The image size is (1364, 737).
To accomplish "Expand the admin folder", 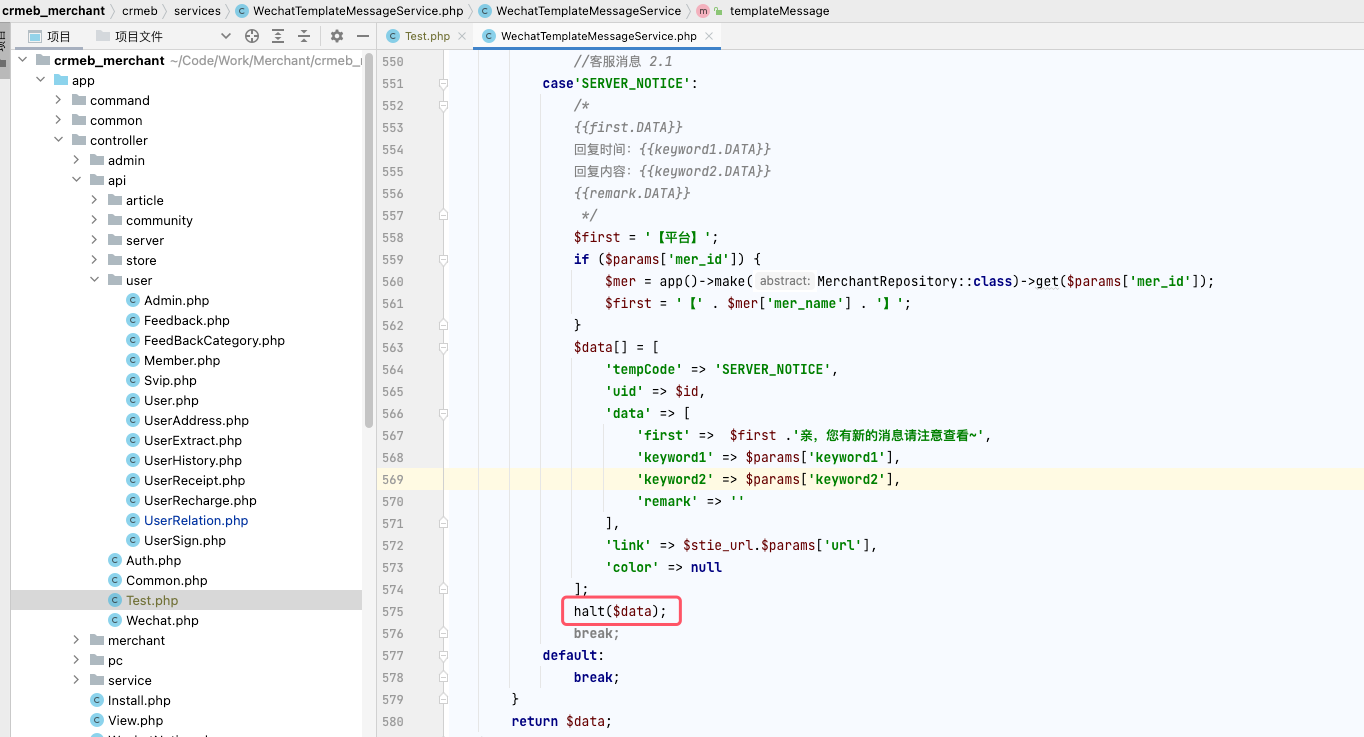I will 76,160.
